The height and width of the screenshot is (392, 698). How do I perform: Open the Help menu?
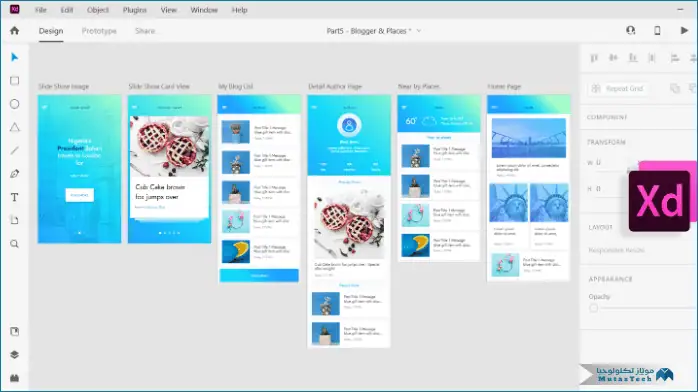point(239,10)
